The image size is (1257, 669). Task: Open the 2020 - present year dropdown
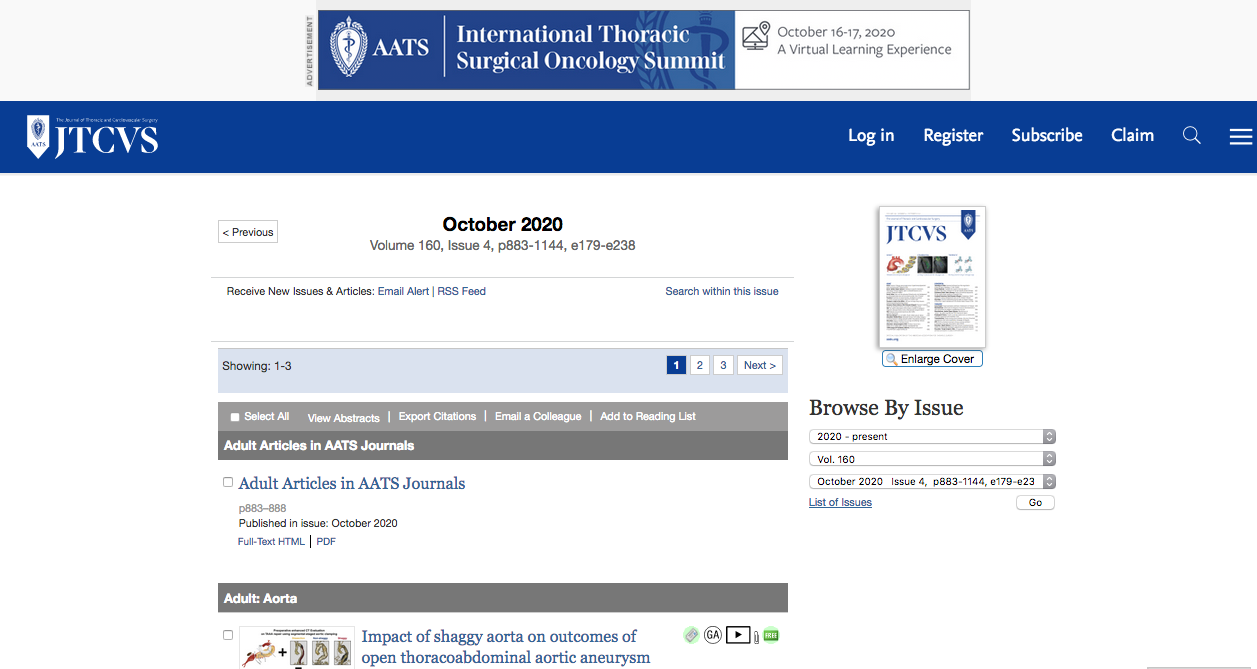932,437
